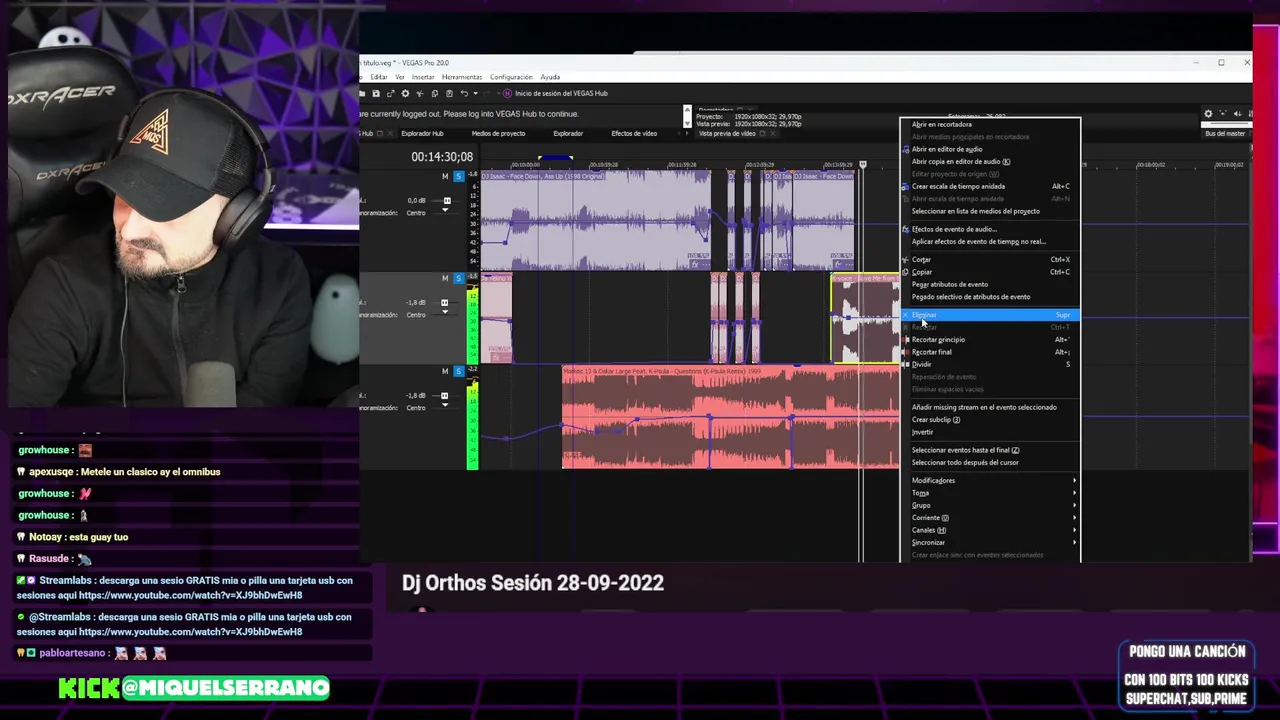This screenshot has height=720, width=1280.
Task: Choose Abrir en editor de audio
Action: (990, 149)
